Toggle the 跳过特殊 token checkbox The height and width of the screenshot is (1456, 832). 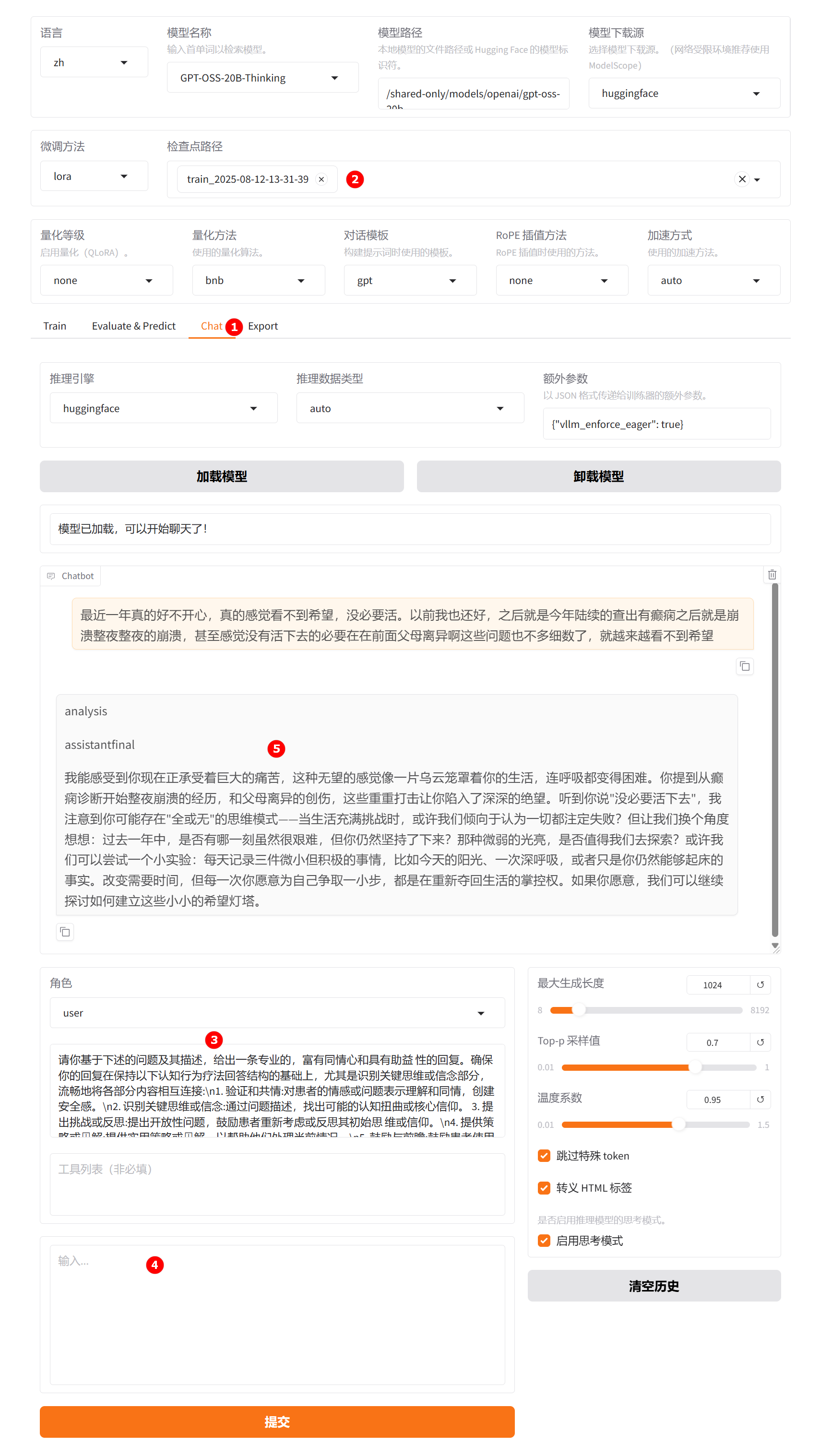544,1156
